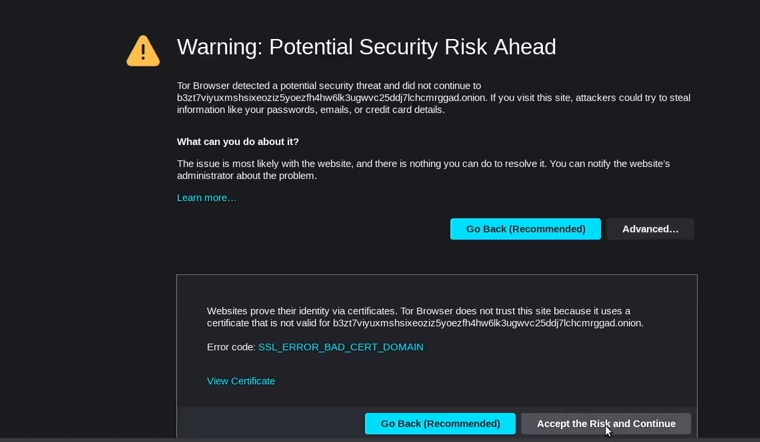This screenshot has width=760, height=442.
Task: Click the onion address inside the advanced panel
Action: [487, 323]
